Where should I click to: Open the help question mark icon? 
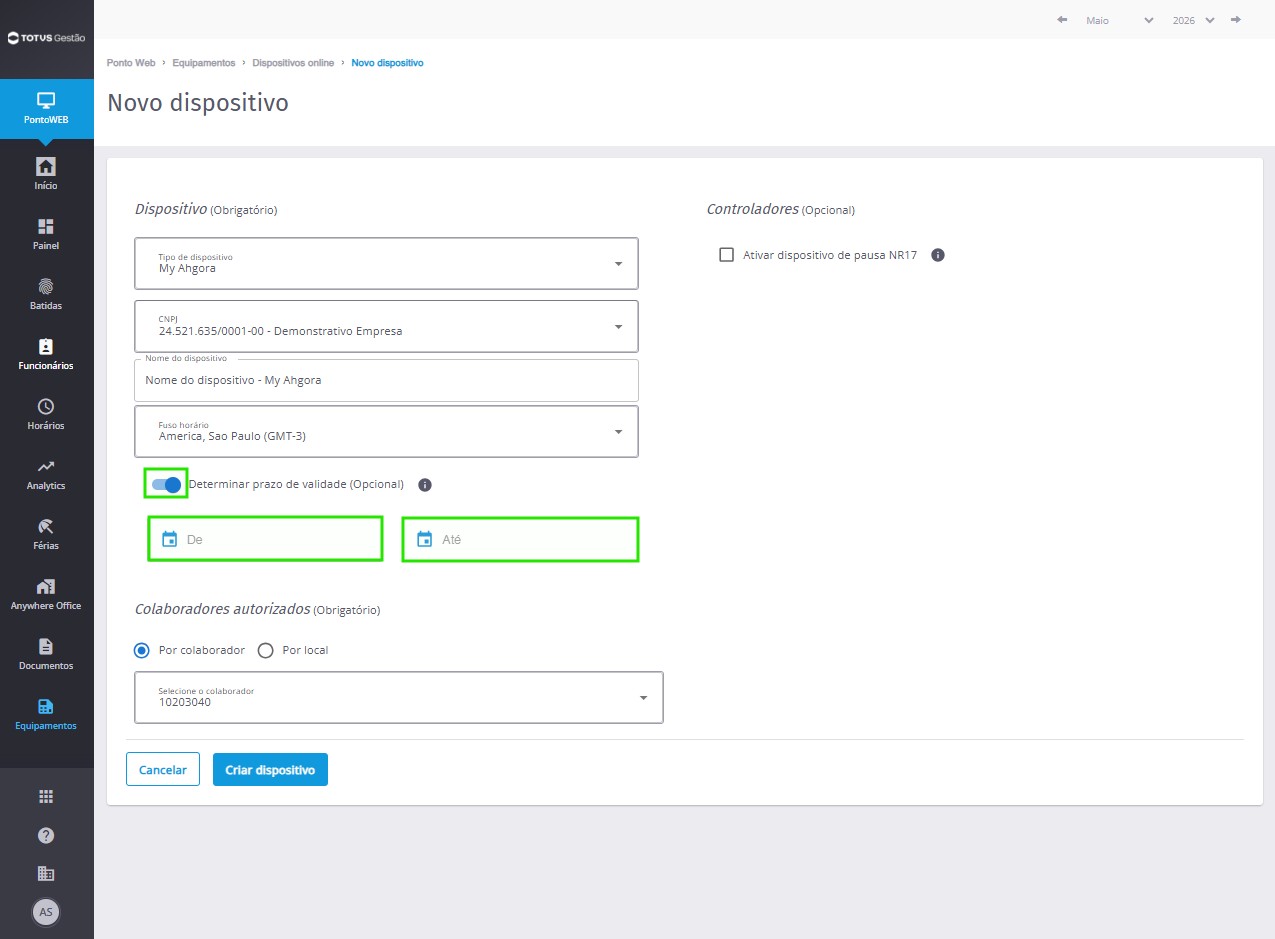[46, 835]
